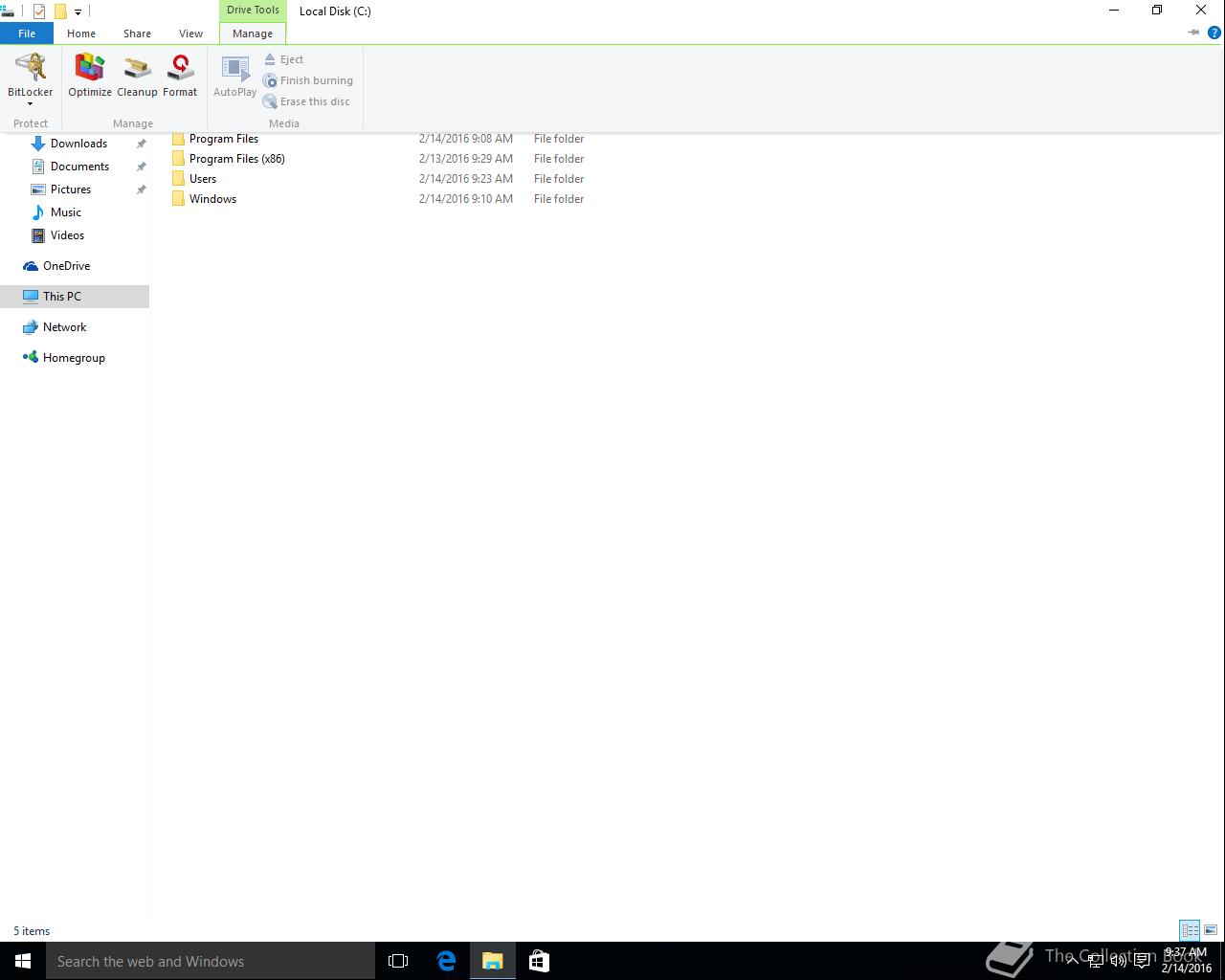Show hidden system tray icons
Screen dimensions: 1225x980
(x=1073, y=961)
